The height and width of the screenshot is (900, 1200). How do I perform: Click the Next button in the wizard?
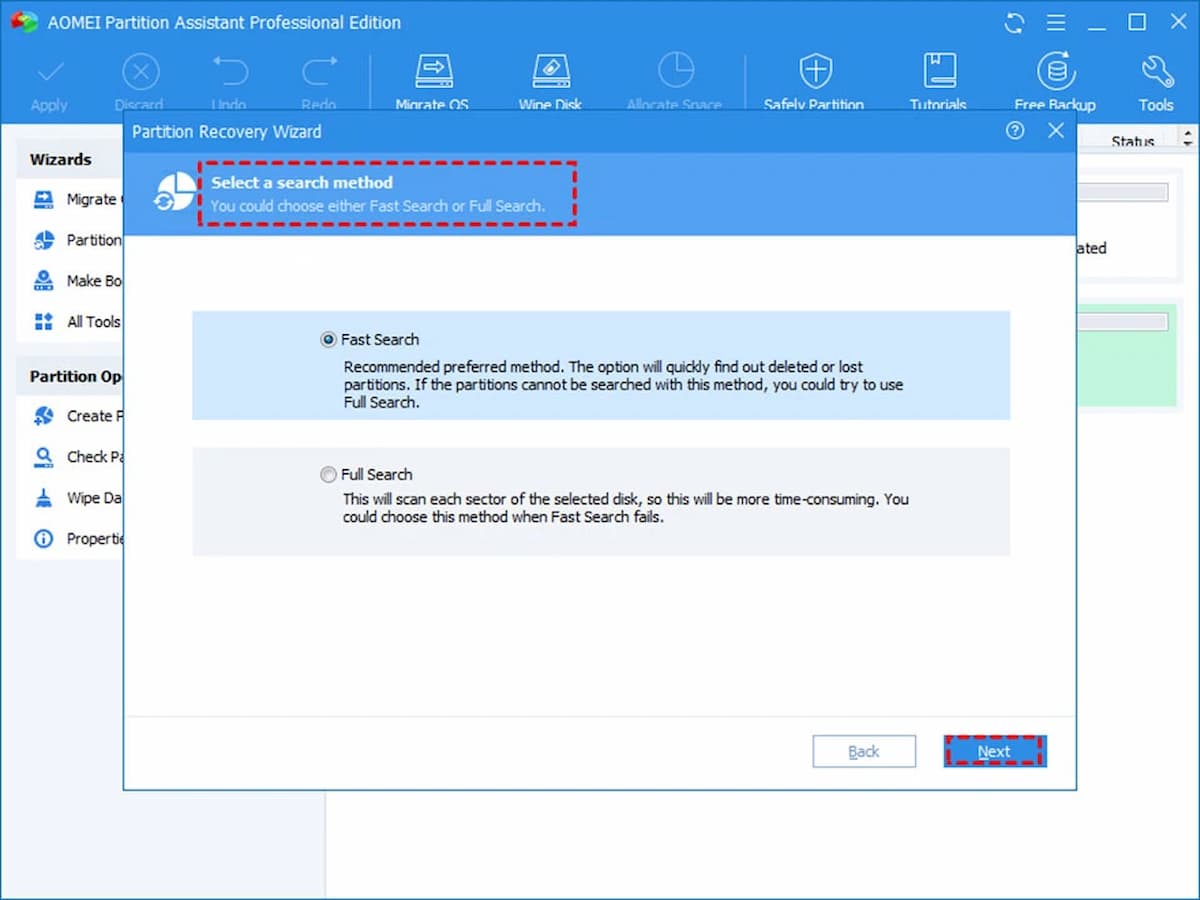coord(993,751)
